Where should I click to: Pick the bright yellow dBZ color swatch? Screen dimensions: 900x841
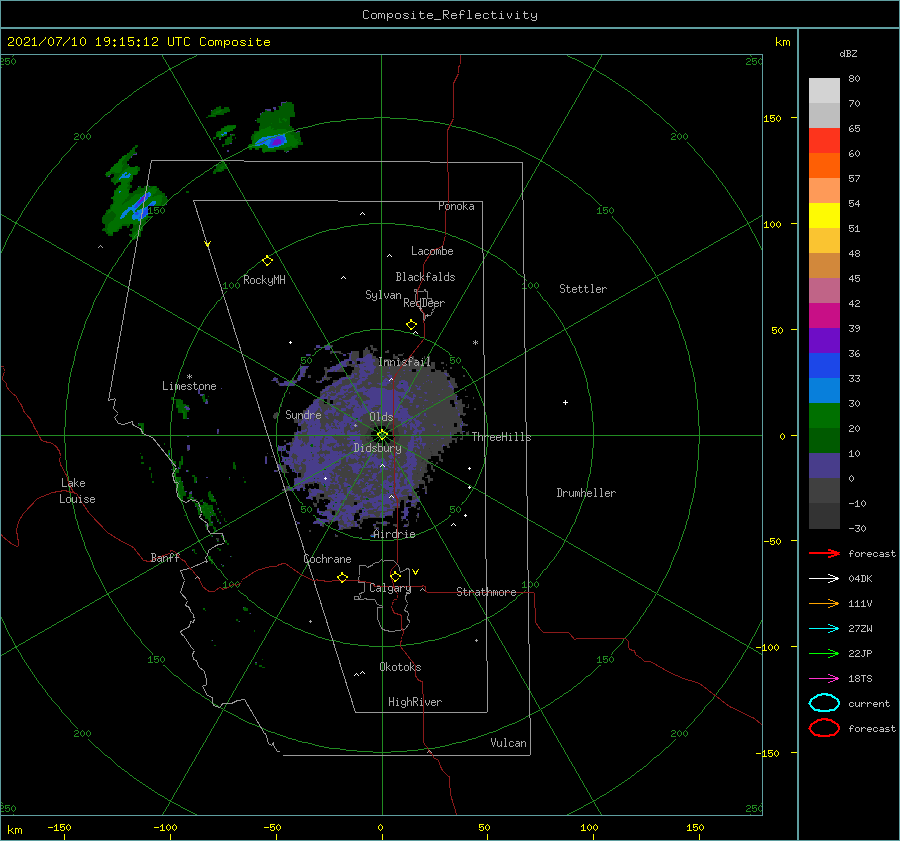coord(824,216)
